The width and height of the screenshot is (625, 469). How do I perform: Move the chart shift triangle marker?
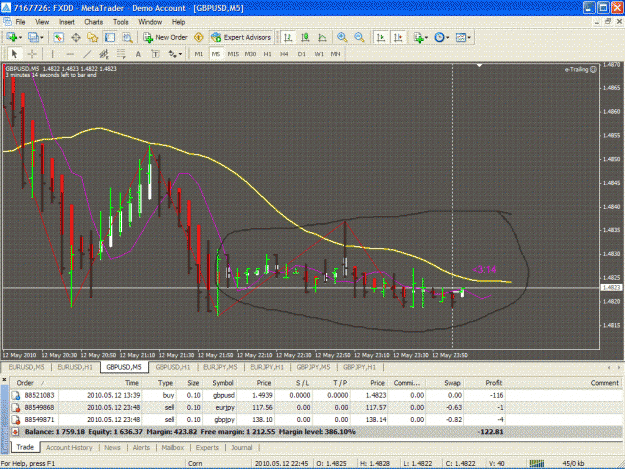[480, 65]
